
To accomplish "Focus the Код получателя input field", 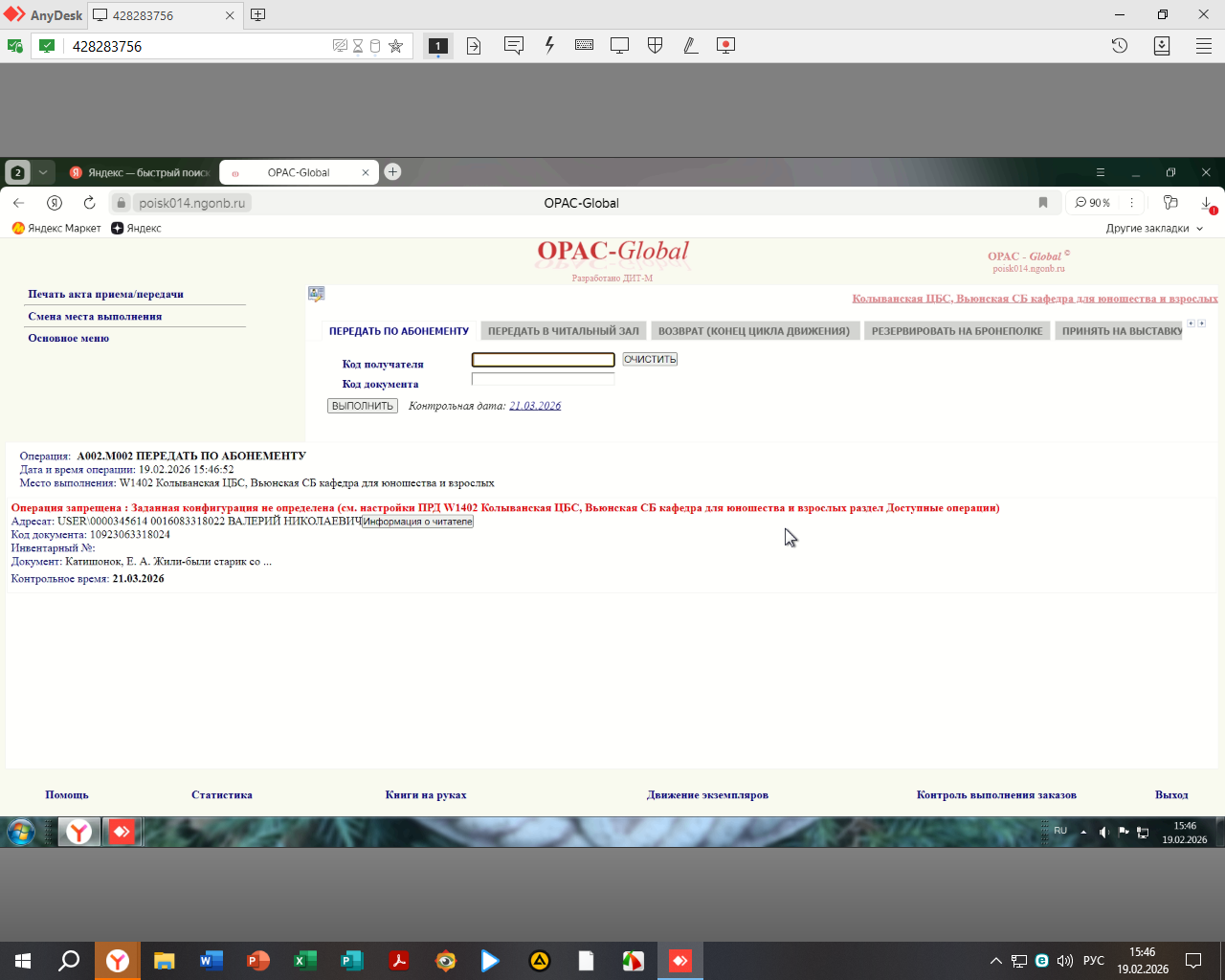I will pyautogui.click(x=543, y=360).
